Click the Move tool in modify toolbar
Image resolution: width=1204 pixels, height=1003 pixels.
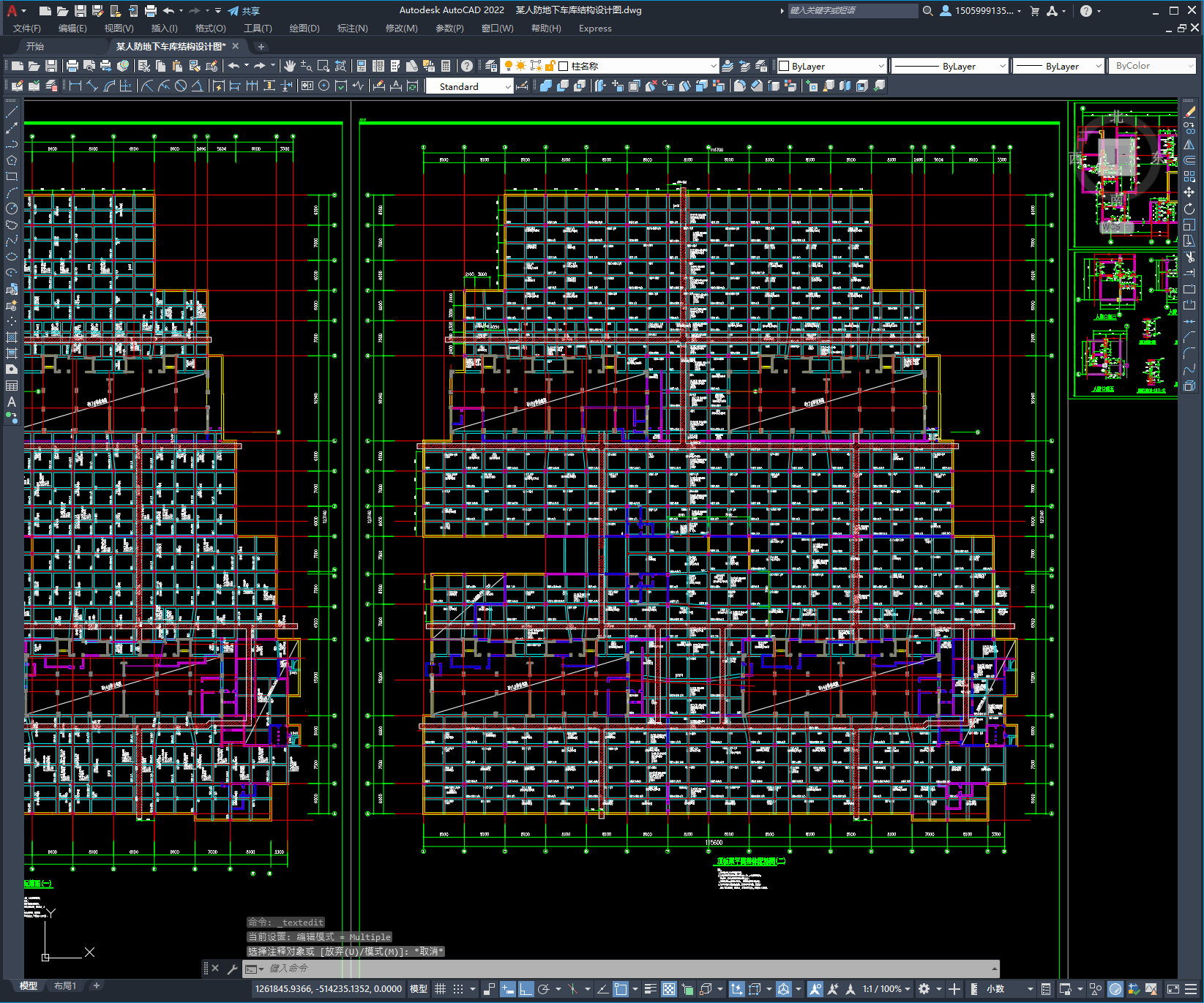coord(1189,192)
